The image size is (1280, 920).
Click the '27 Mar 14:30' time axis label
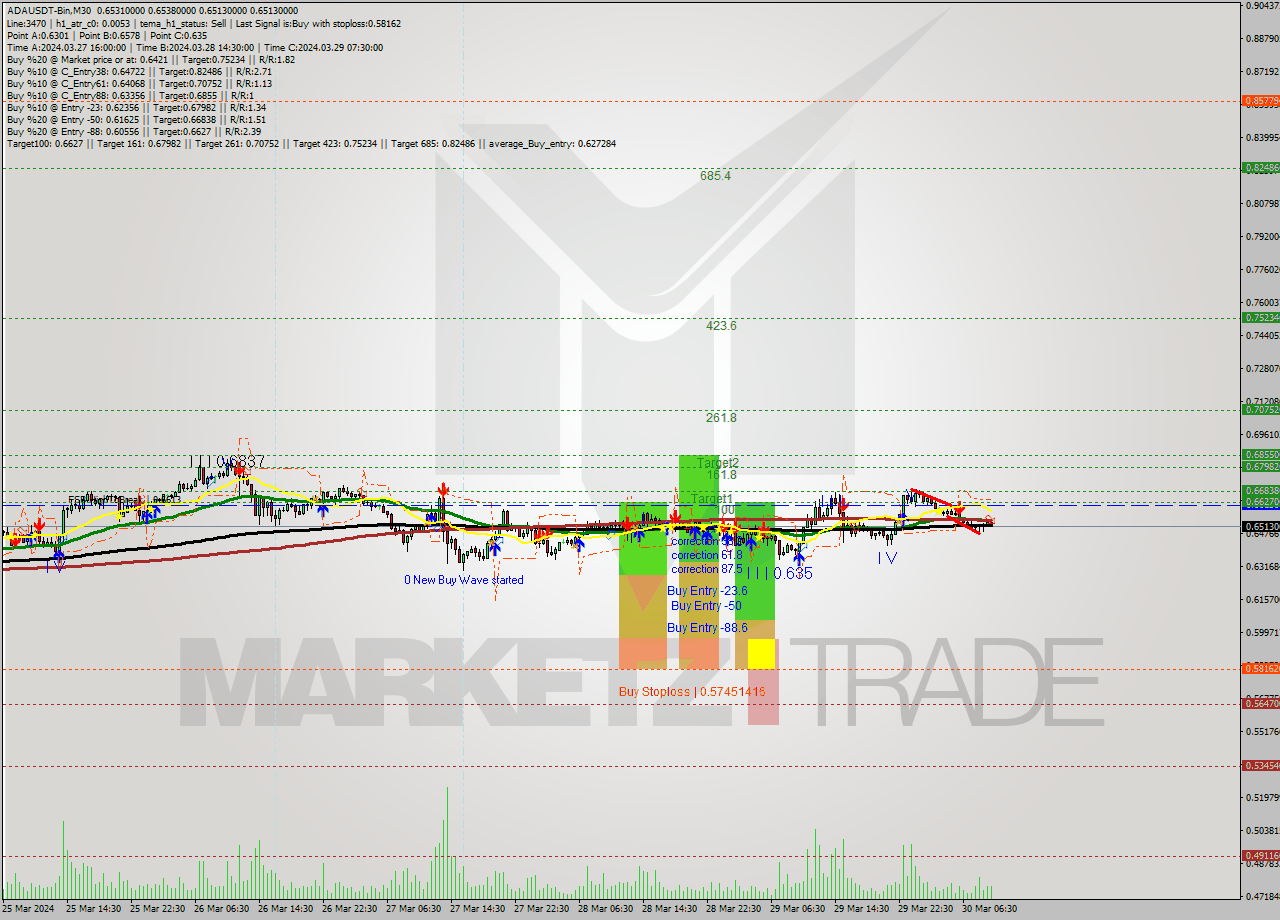pyautogui.click(x=479, y=909)
